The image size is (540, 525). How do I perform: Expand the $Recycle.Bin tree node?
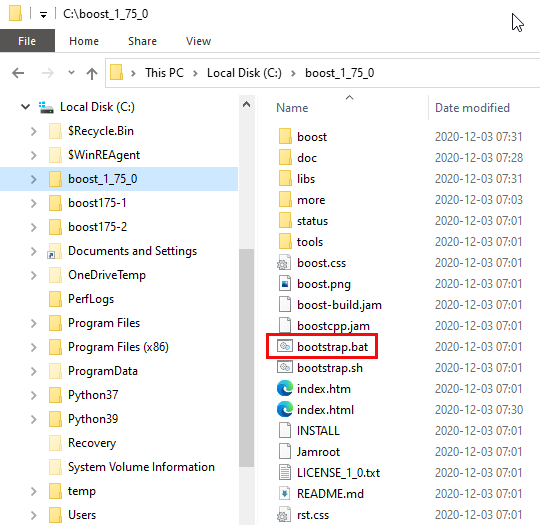pos(33,131)
